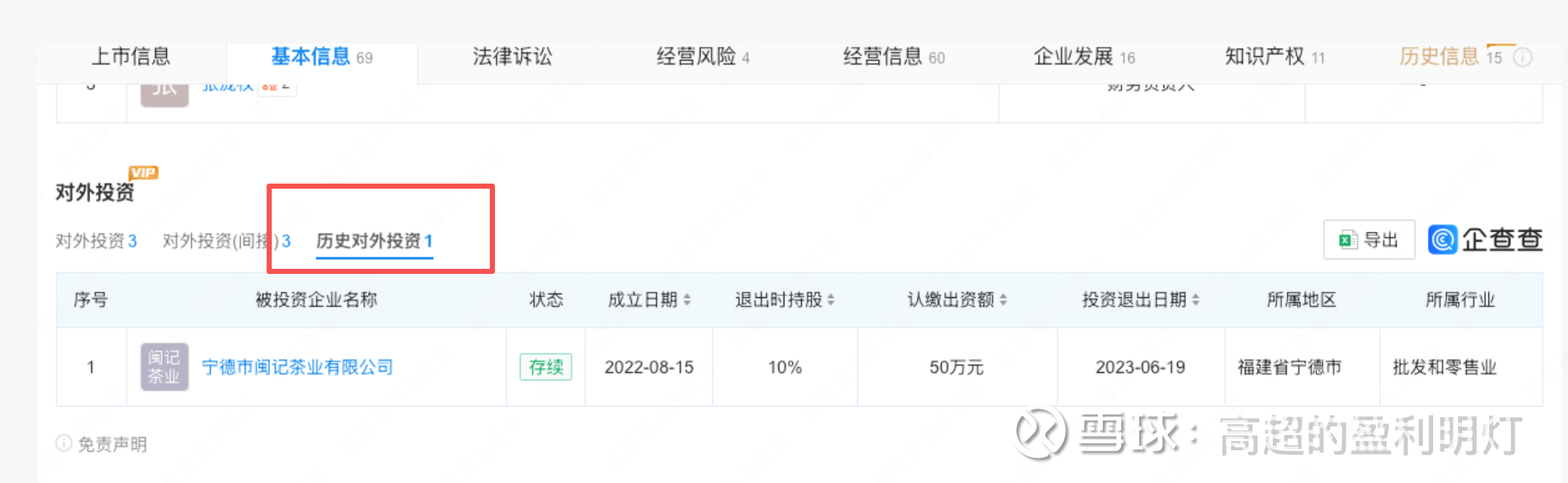
Task: Click the 闽记茶业 company logo thumbnail
Action: (x=164, y=366)
